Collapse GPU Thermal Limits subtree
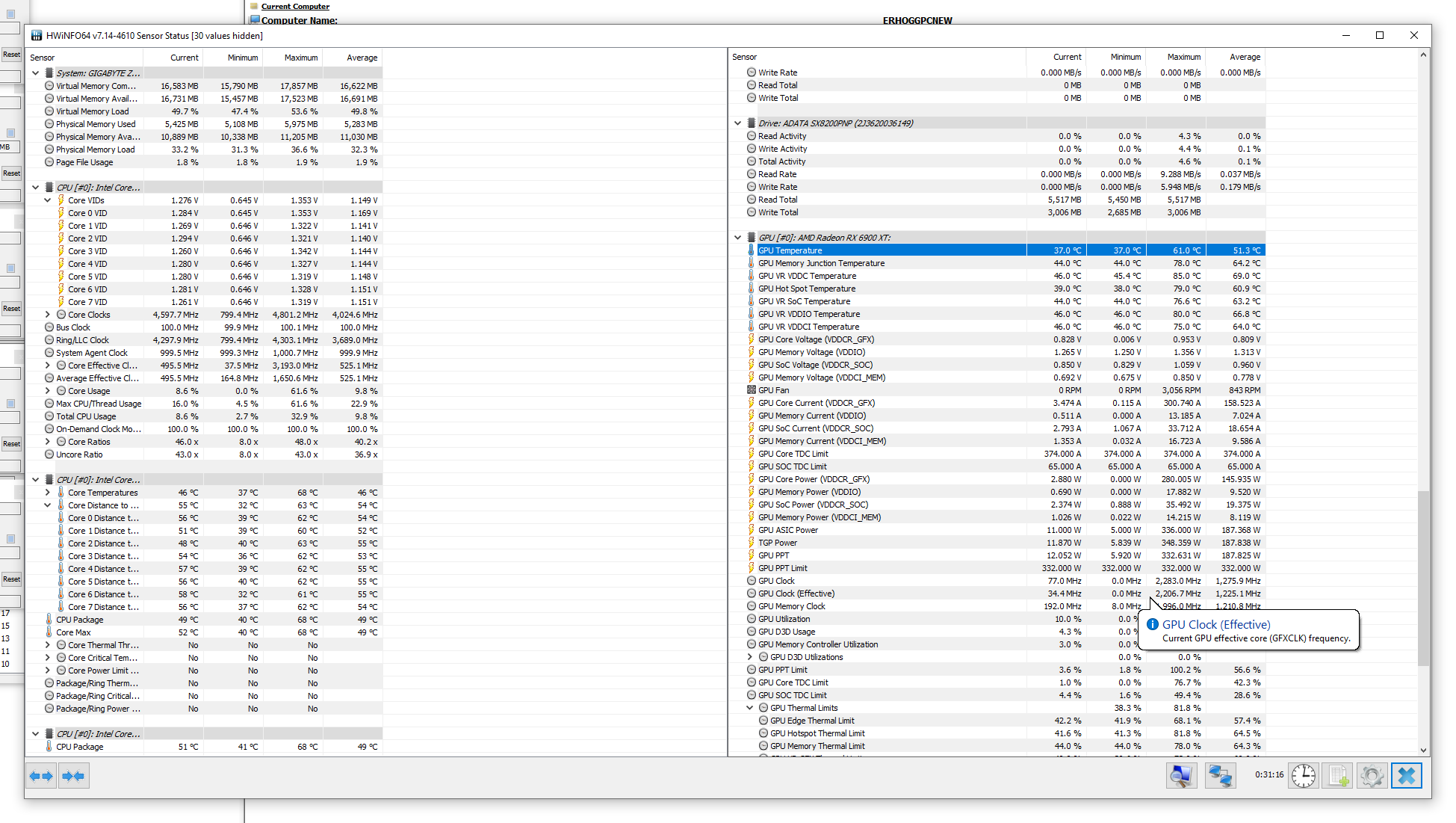The width and height of the screenshot is (1456, 823). pos(750,708)
